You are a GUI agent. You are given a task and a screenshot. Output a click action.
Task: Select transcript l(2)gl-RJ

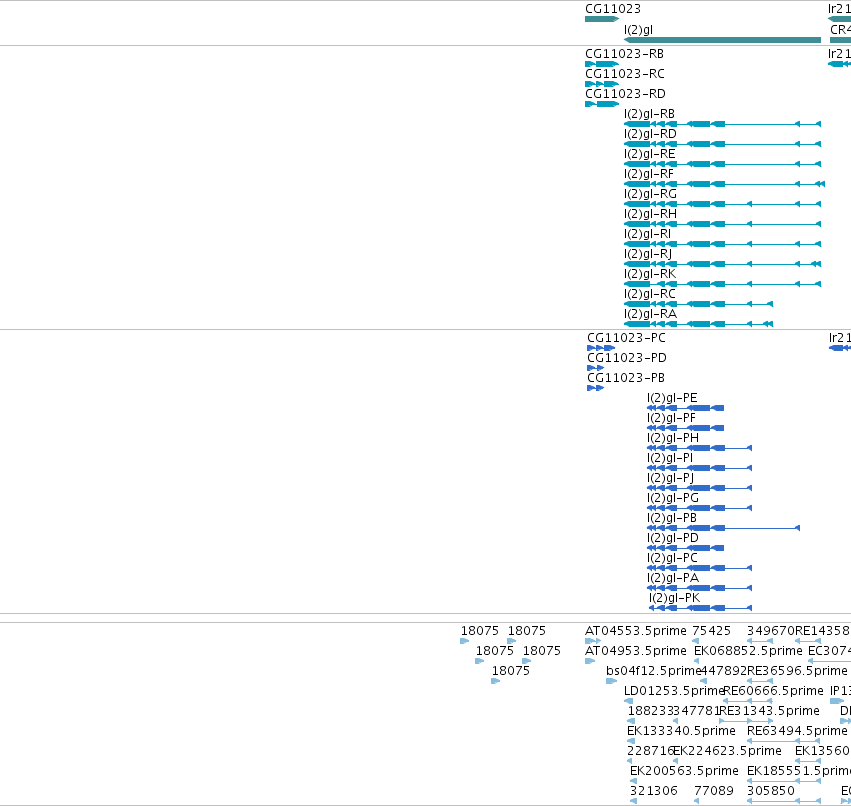pyautogui.click(x=722, y=264)
